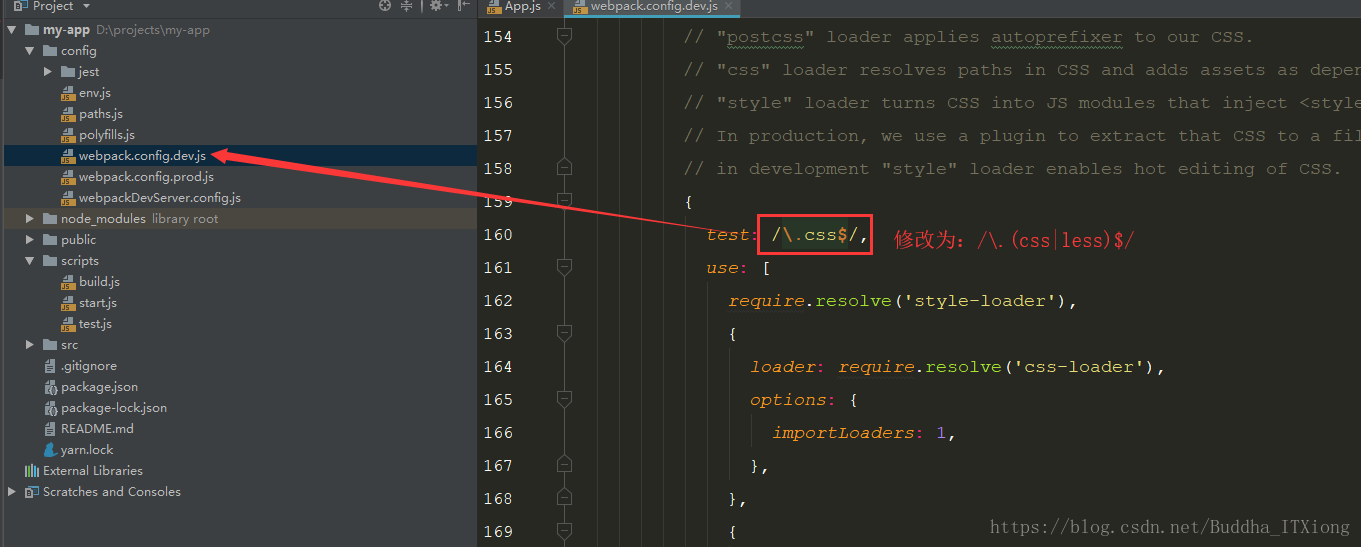Image resolution: width=1361 pixels, height=547 pixels.
Task: Click the use key on line 161
Action: tap(722, 268)
